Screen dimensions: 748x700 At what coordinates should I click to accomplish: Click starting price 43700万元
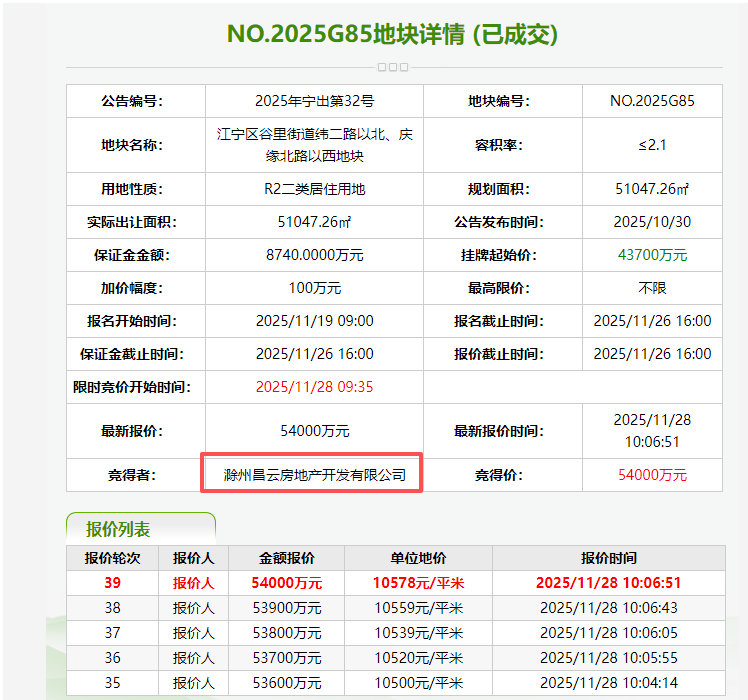click(652, 255)
